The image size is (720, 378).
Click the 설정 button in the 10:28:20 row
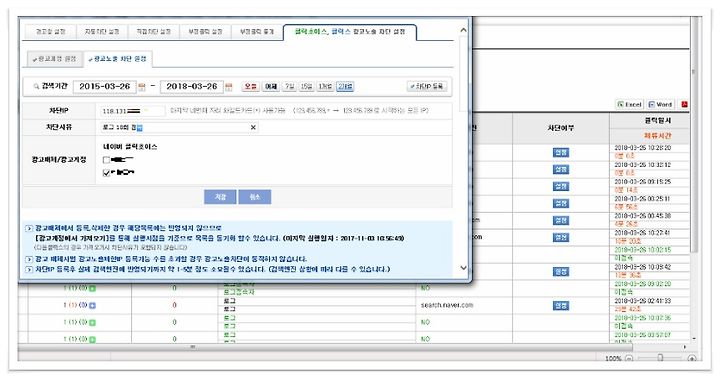(561, 152)
